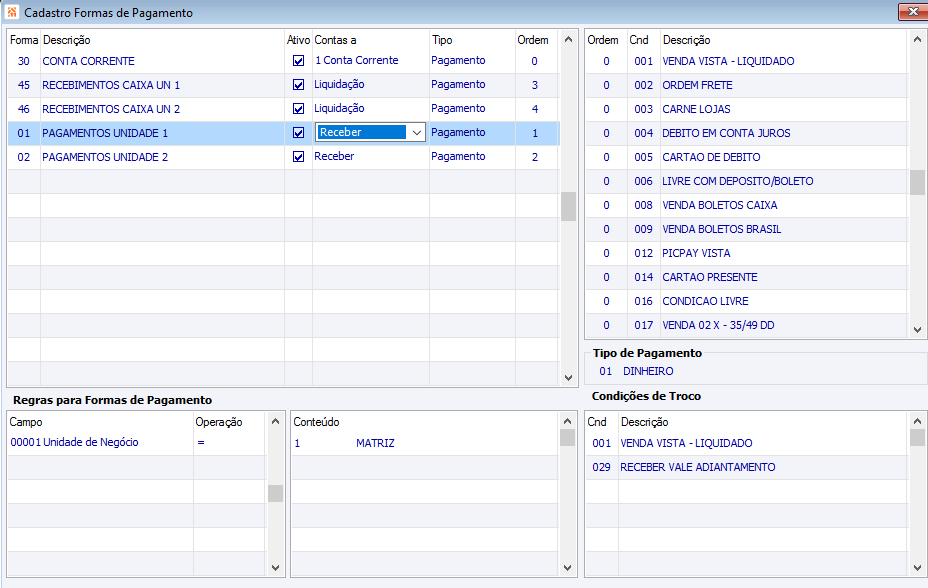Select RECEBIMENTOS CAIXA UN 2 description
Image resolution: width=928 pixels, height=588 pixels.
pyautogui.click(x=111, y=109)
